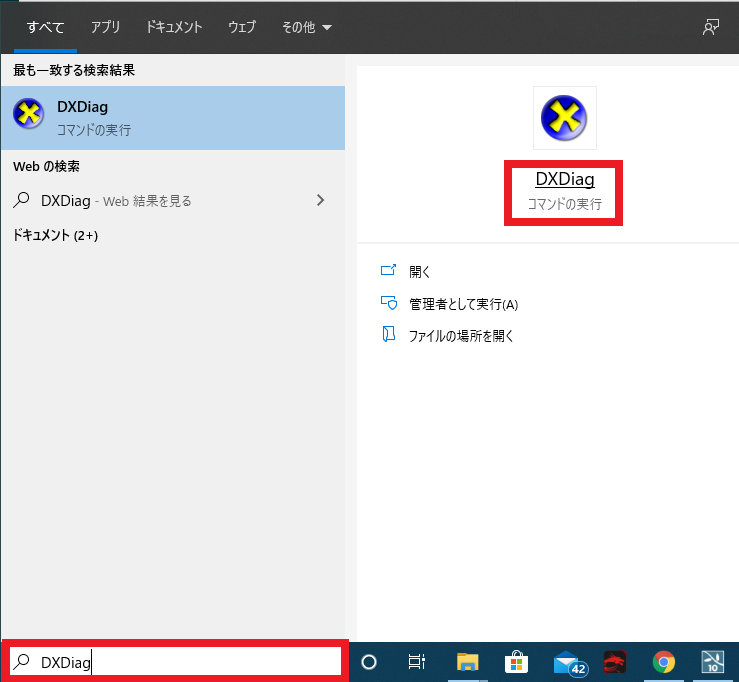
Task: Click the shield icon for run as administrator
Action: [389, 303]
